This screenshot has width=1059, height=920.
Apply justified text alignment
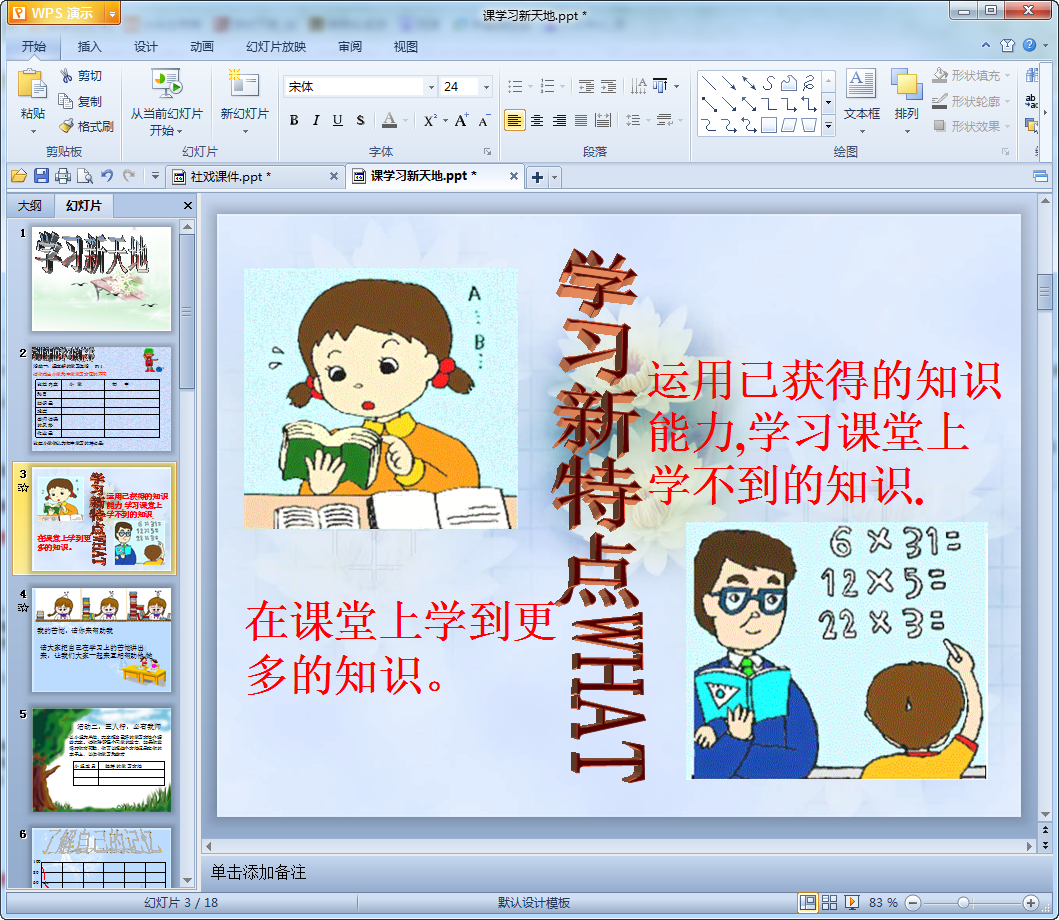[581, 120]
